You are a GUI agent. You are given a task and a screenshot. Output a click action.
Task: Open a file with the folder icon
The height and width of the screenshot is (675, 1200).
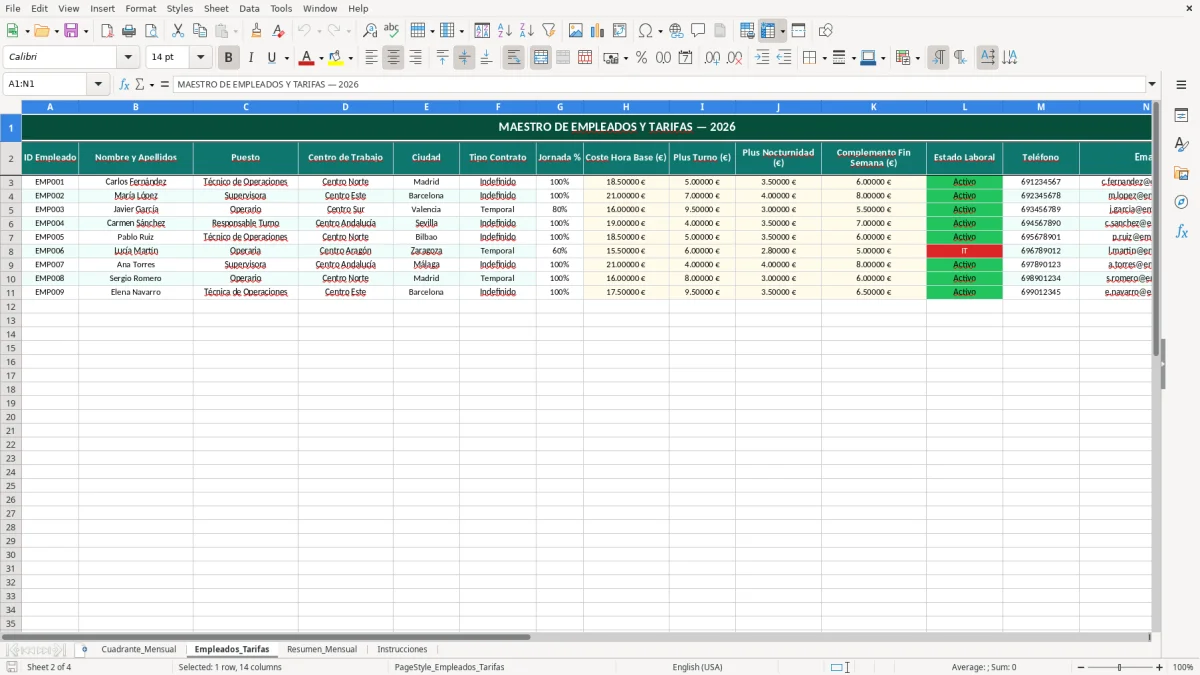(x=42, y=31)
